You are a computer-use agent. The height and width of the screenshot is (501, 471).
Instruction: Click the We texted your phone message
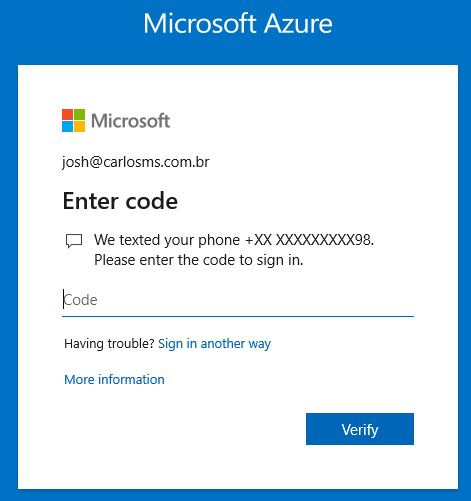(234, 240)
